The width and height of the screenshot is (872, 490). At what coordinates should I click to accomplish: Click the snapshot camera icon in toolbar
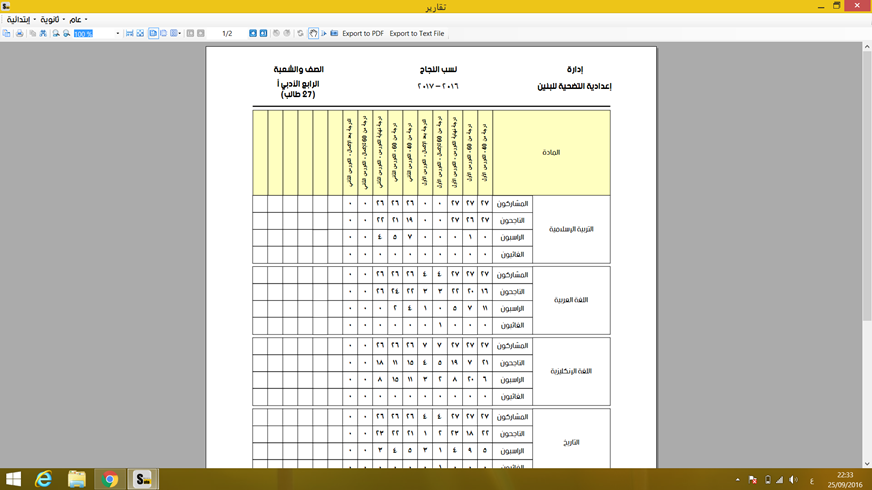point(334,34)
